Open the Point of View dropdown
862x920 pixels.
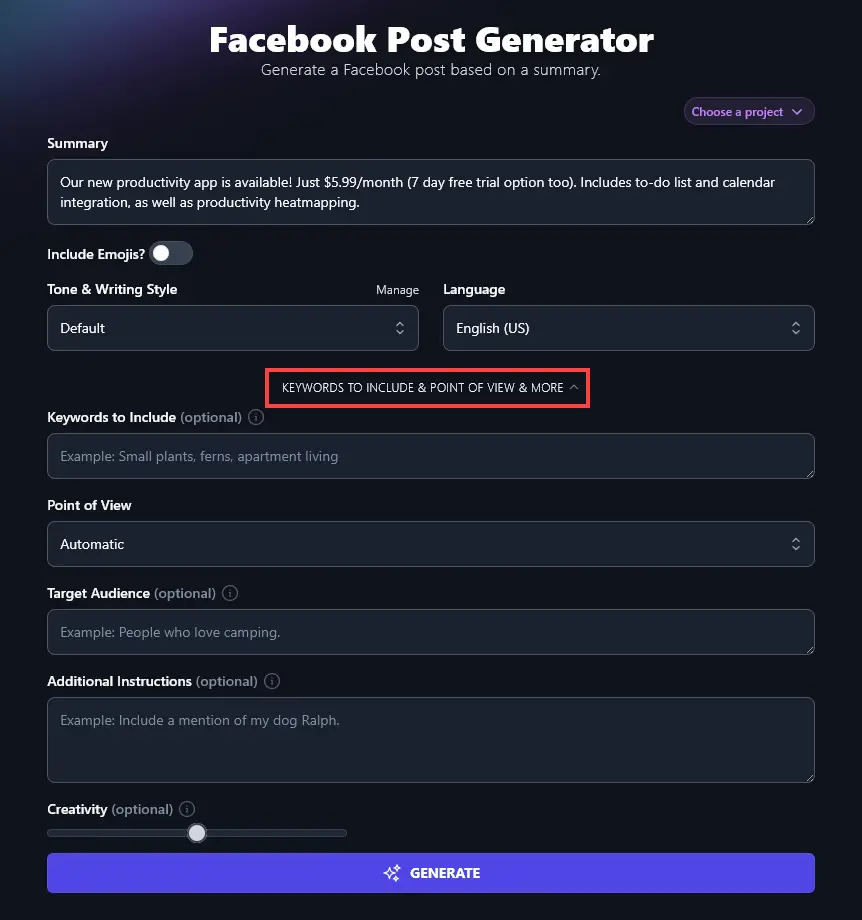(430, 544)
